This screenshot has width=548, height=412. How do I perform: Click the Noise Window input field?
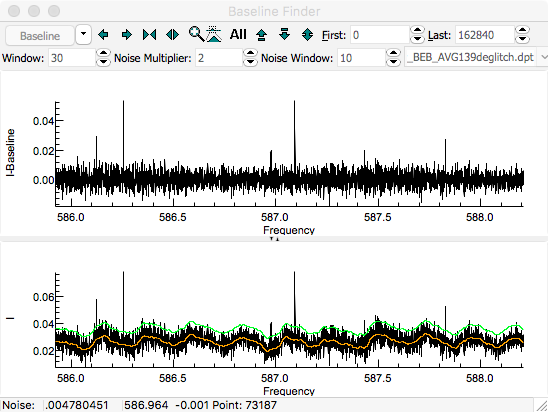point(362,58)
